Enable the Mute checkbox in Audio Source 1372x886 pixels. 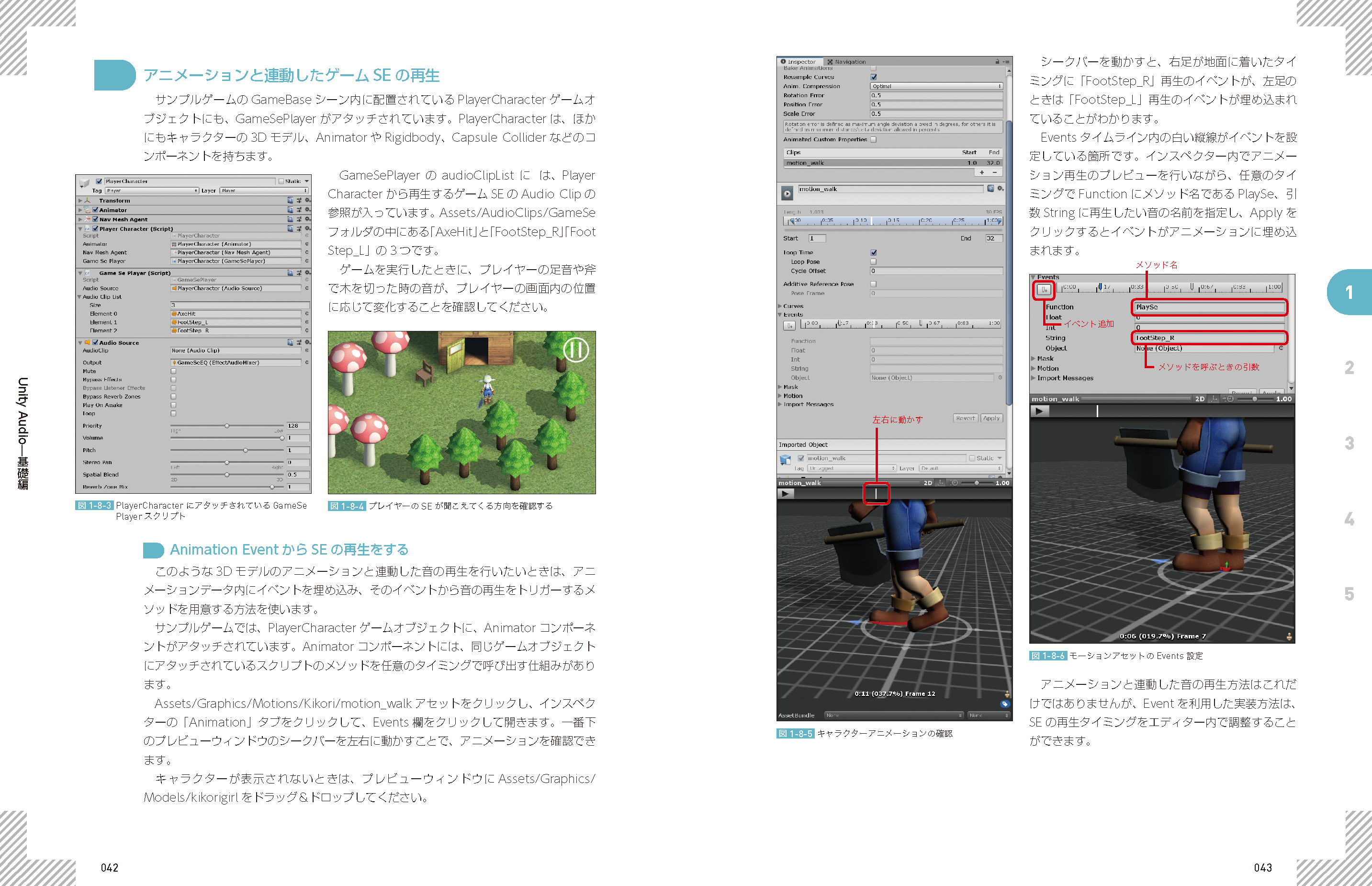tap(174, 372)
